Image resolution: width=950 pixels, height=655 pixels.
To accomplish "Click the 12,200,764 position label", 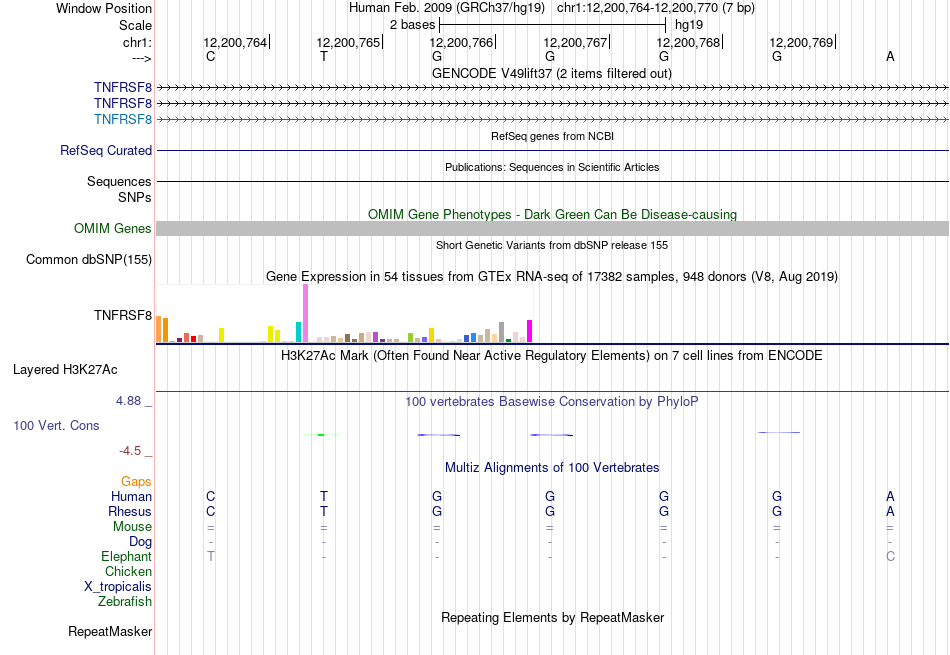I will (x=234, y=42).
